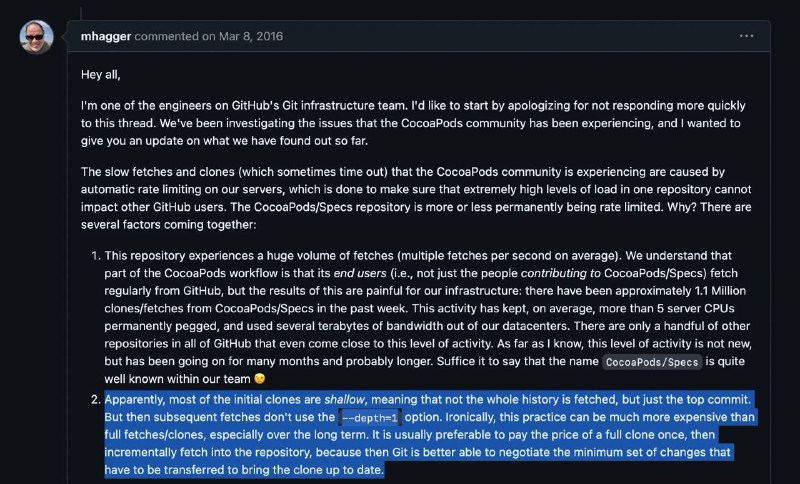Screen dimensions: 800x484
Task: Click the list number '1.' marker
Action: (x=96, y=256)
